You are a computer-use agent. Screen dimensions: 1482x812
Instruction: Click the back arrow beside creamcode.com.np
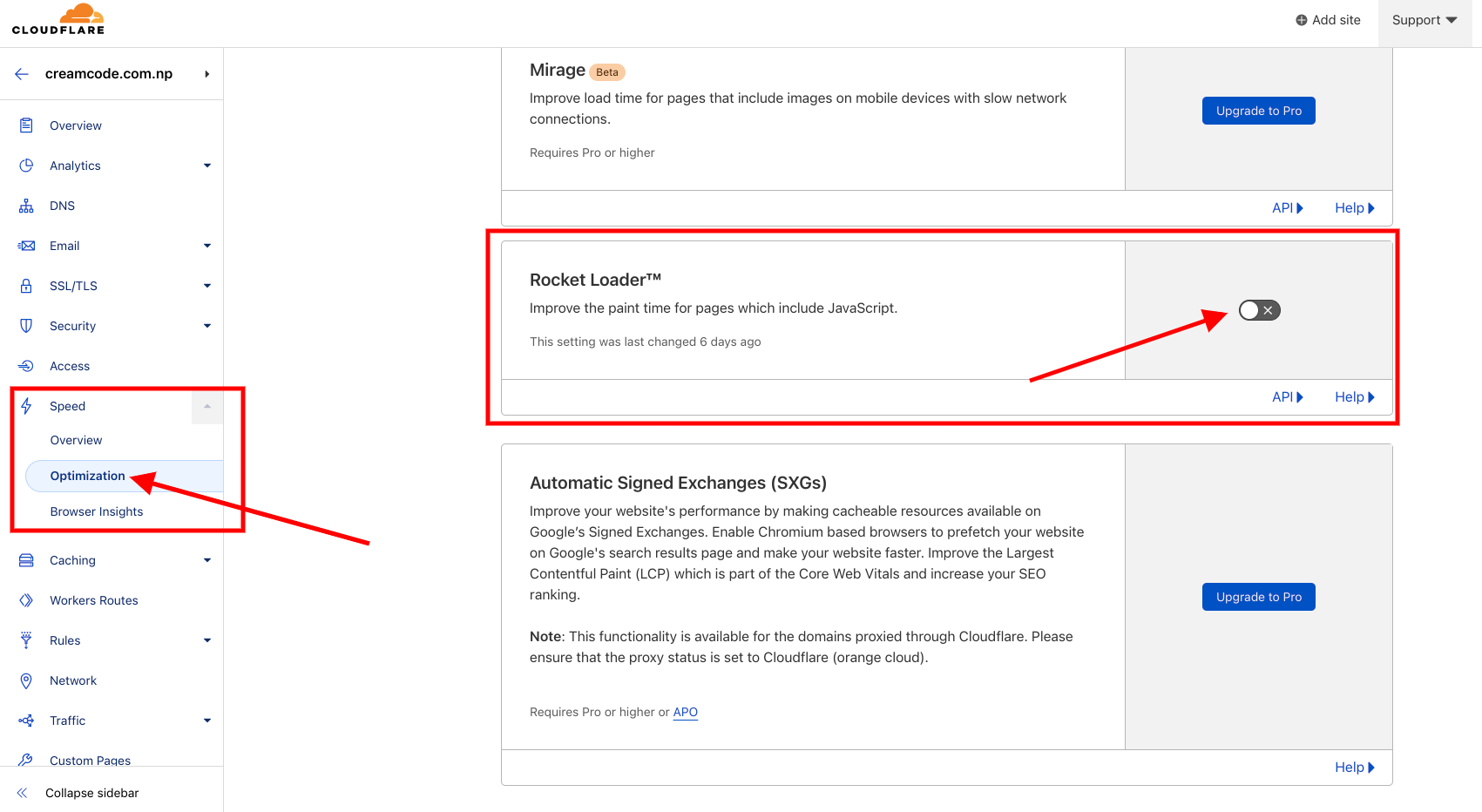pyautogui.click(x=22, y=74)
